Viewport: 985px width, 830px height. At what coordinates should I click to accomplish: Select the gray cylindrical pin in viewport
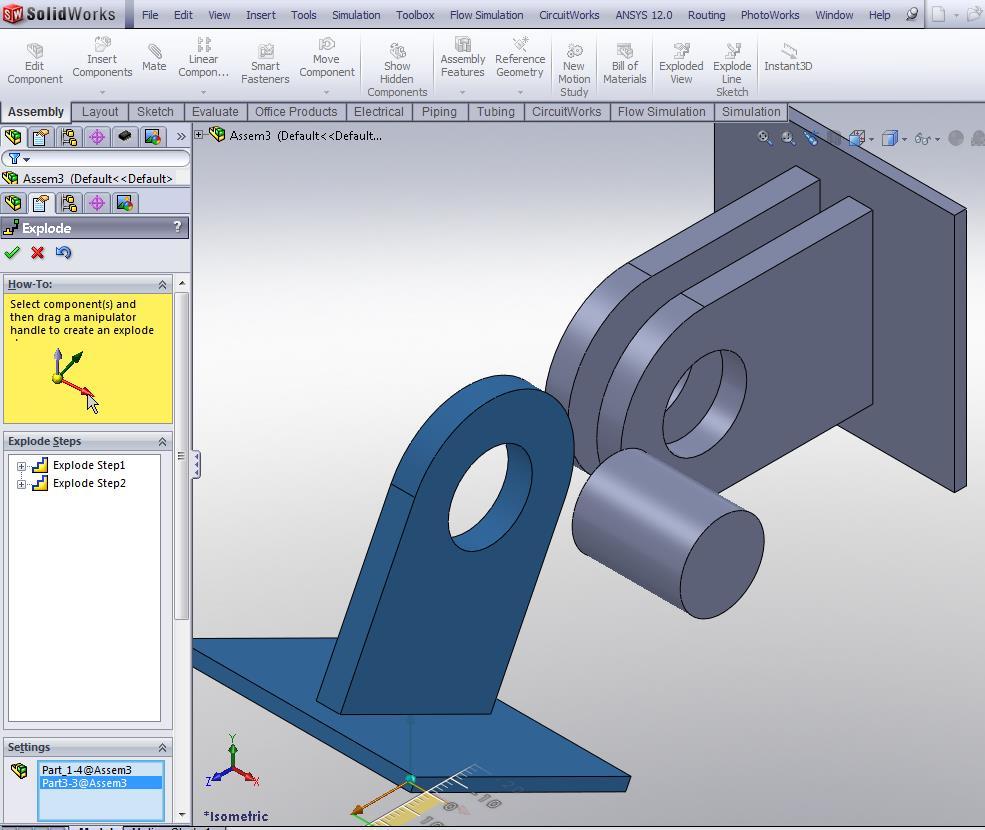(x=668, y=533)
